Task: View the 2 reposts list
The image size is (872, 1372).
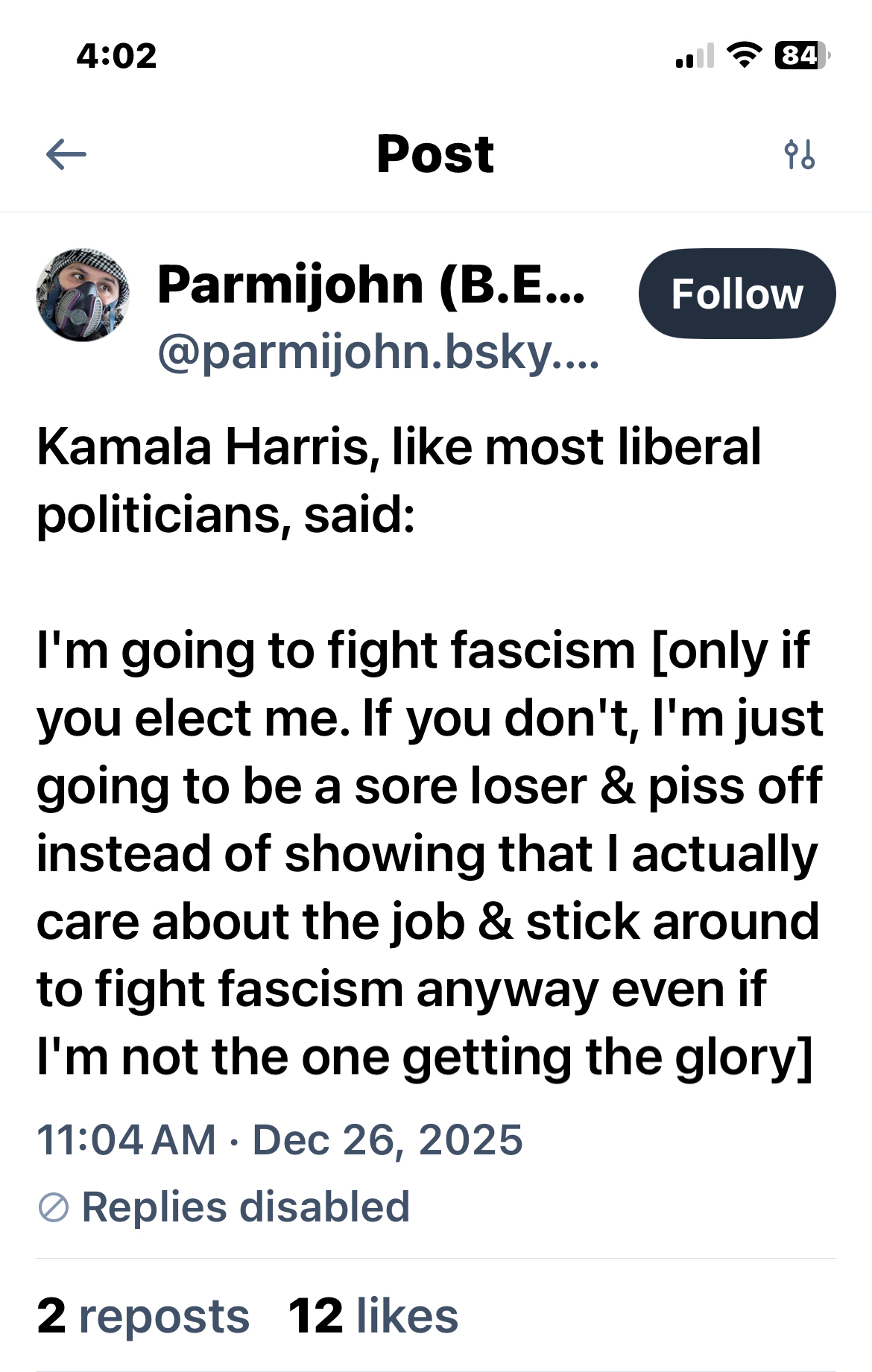Action: pos(143,1316)
